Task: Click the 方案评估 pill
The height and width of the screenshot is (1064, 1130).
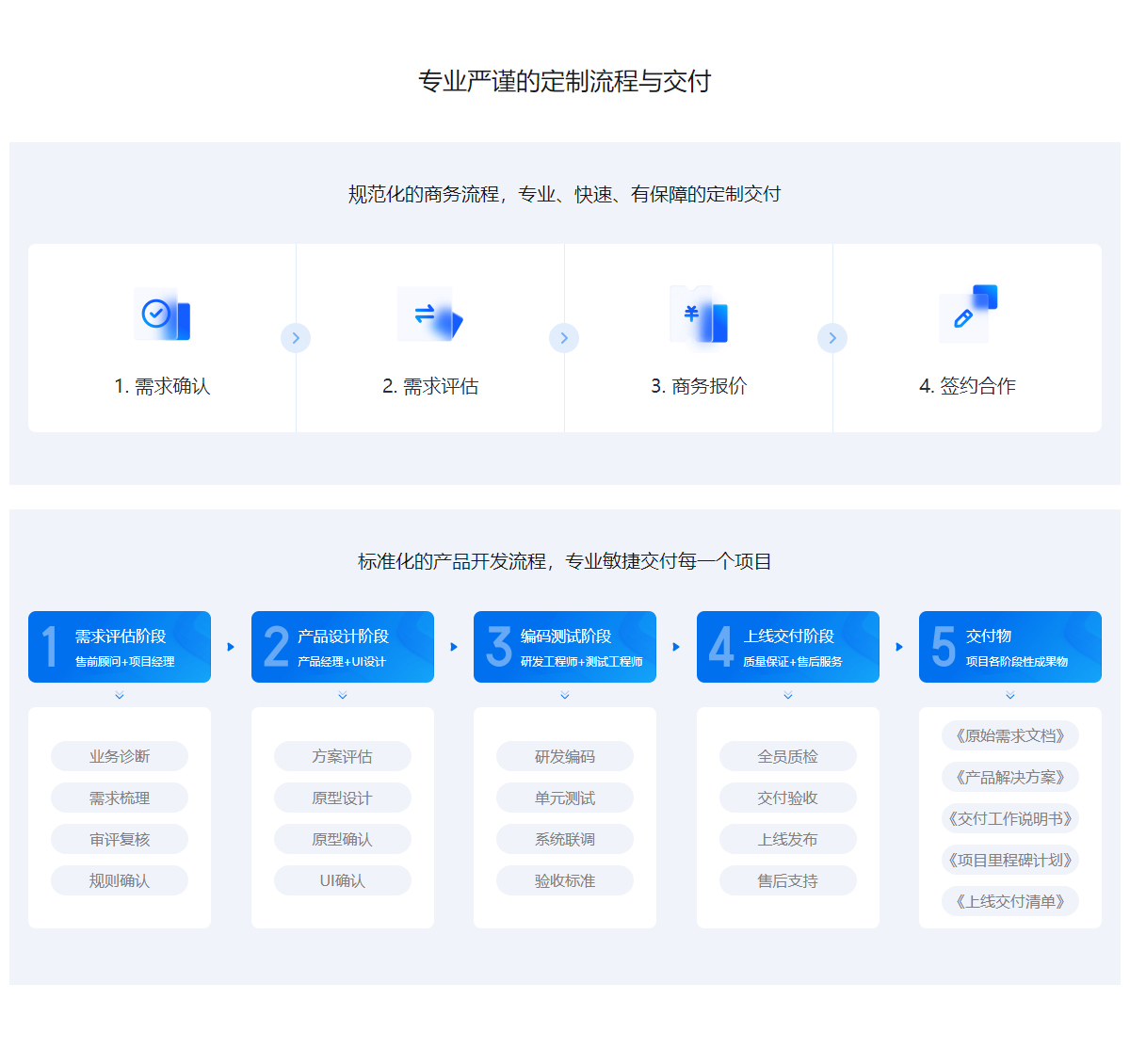Action: pos(343,756)
